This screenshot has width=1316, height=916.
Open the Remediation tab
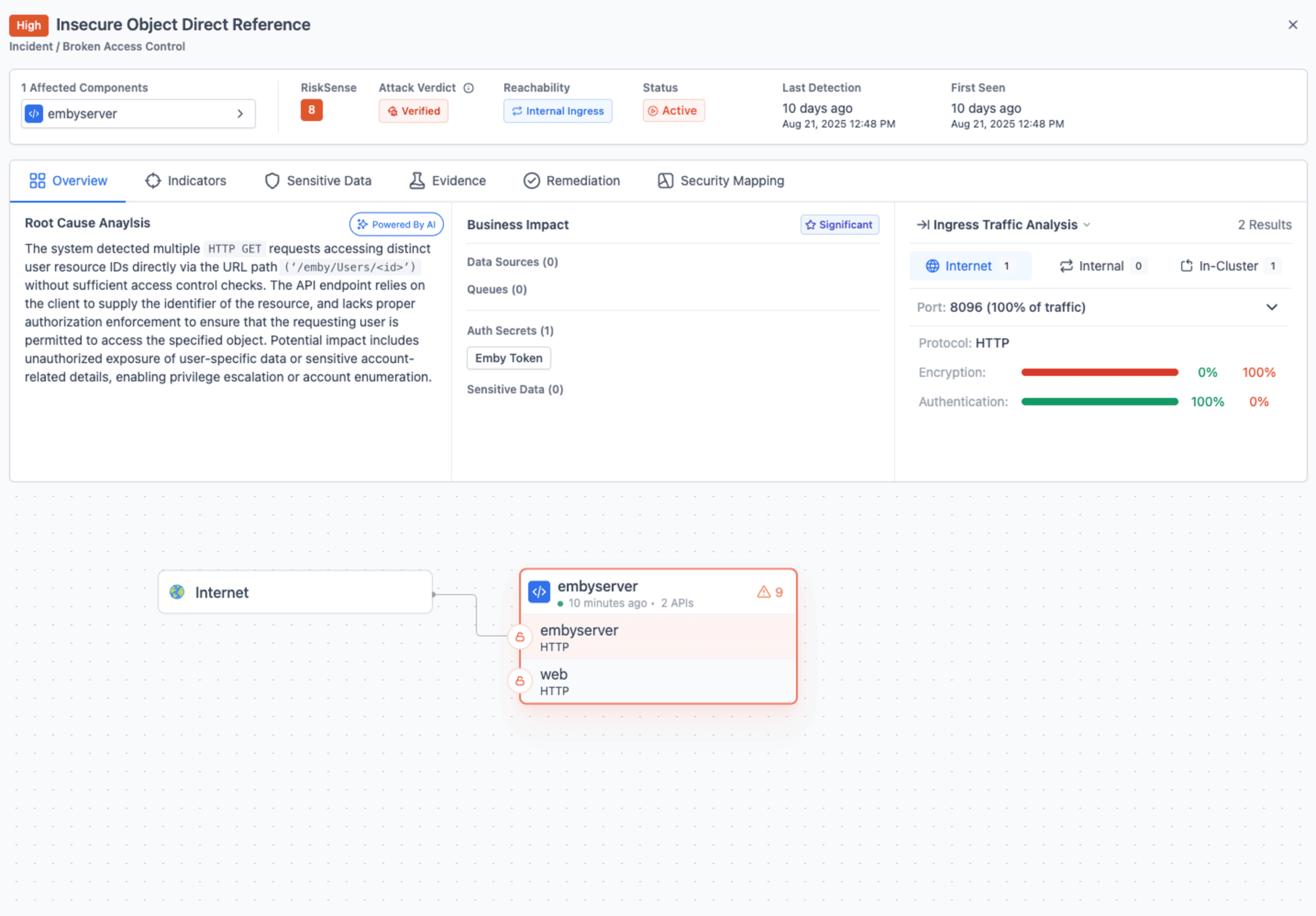pos(571,181)
